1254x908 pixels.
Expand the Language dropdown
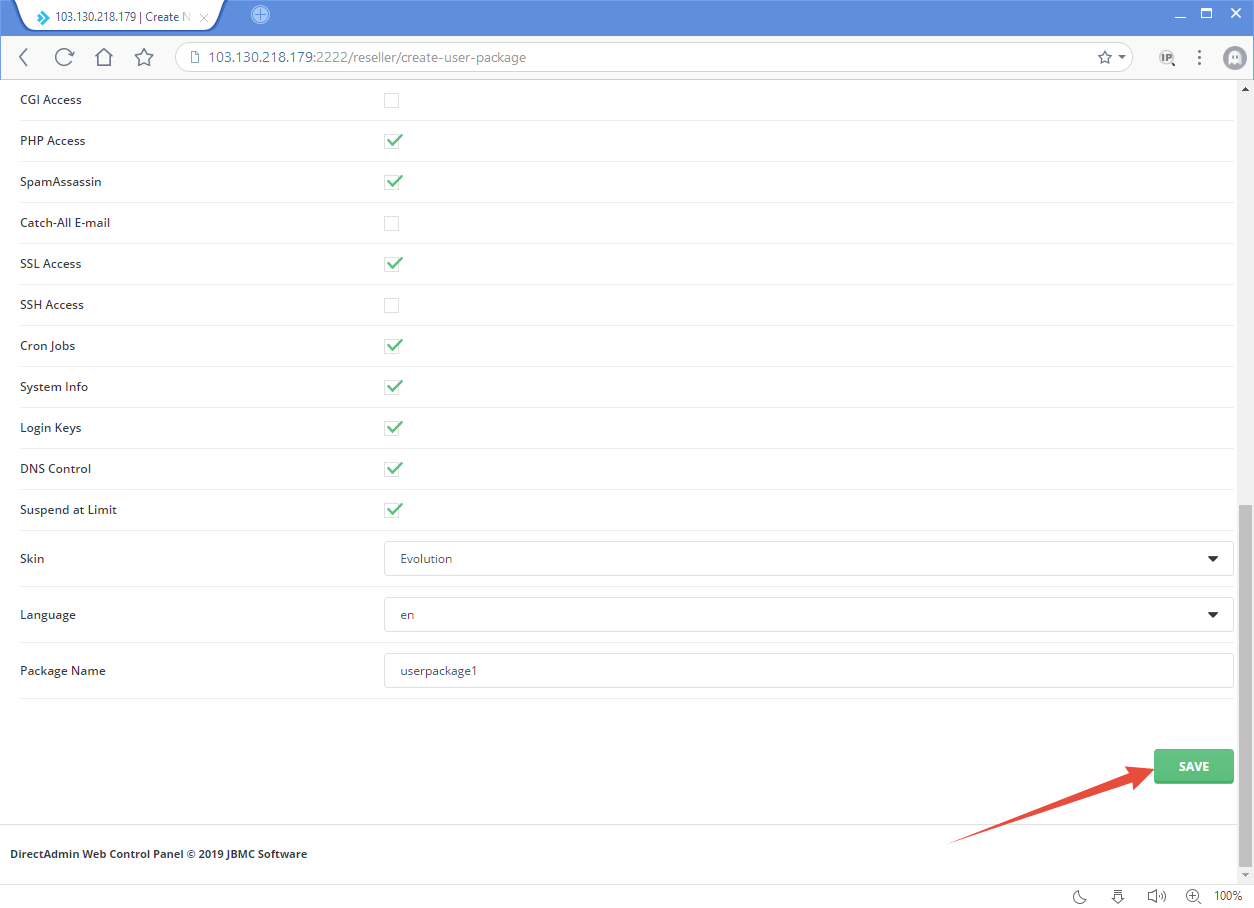(x=808, y=615)
